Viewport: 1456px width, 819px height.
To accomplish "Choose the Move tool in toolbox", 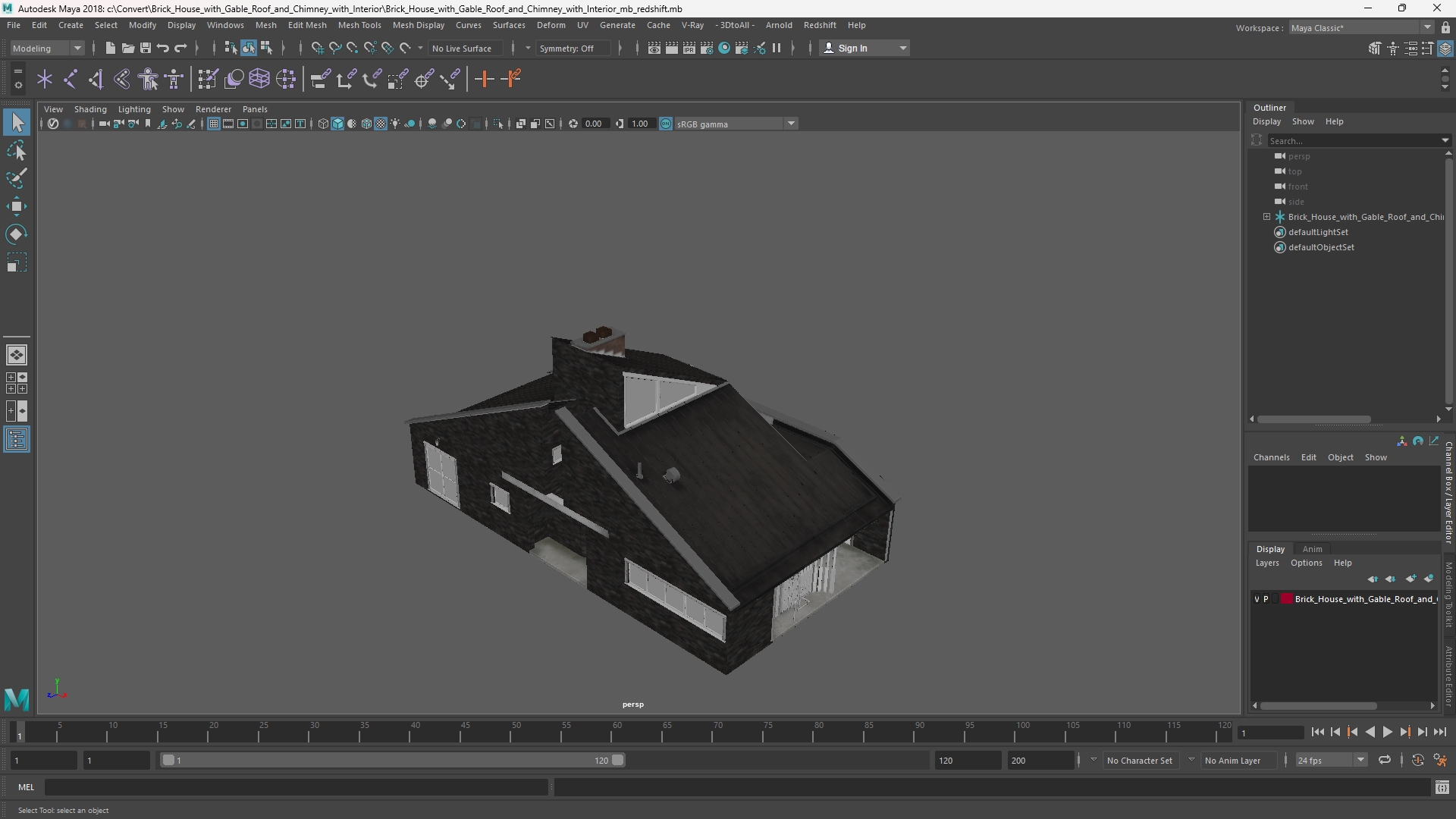I will [17, 206].
